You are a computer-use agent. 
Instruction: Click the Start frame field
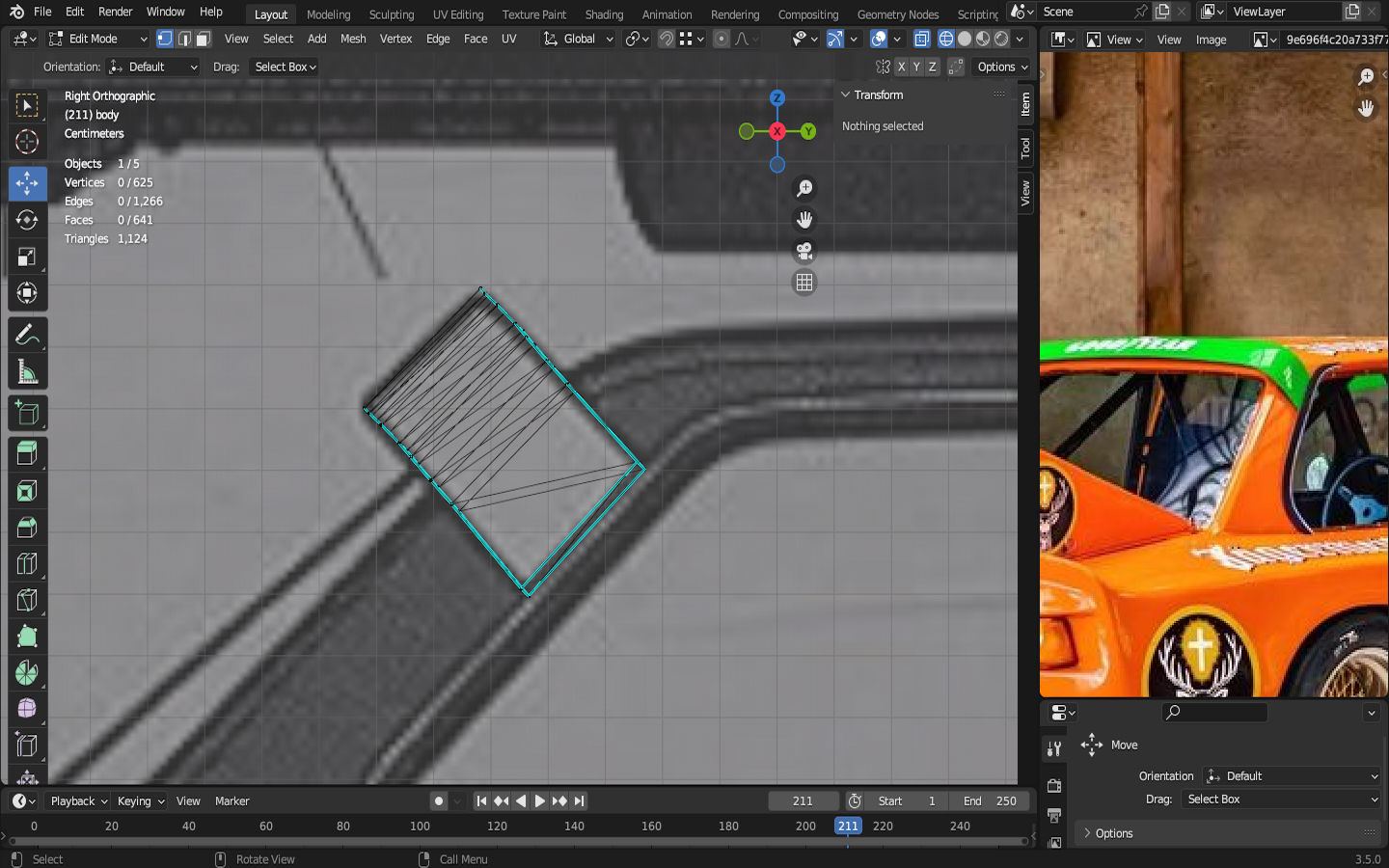pyautogui.click(x=905, y=800)
